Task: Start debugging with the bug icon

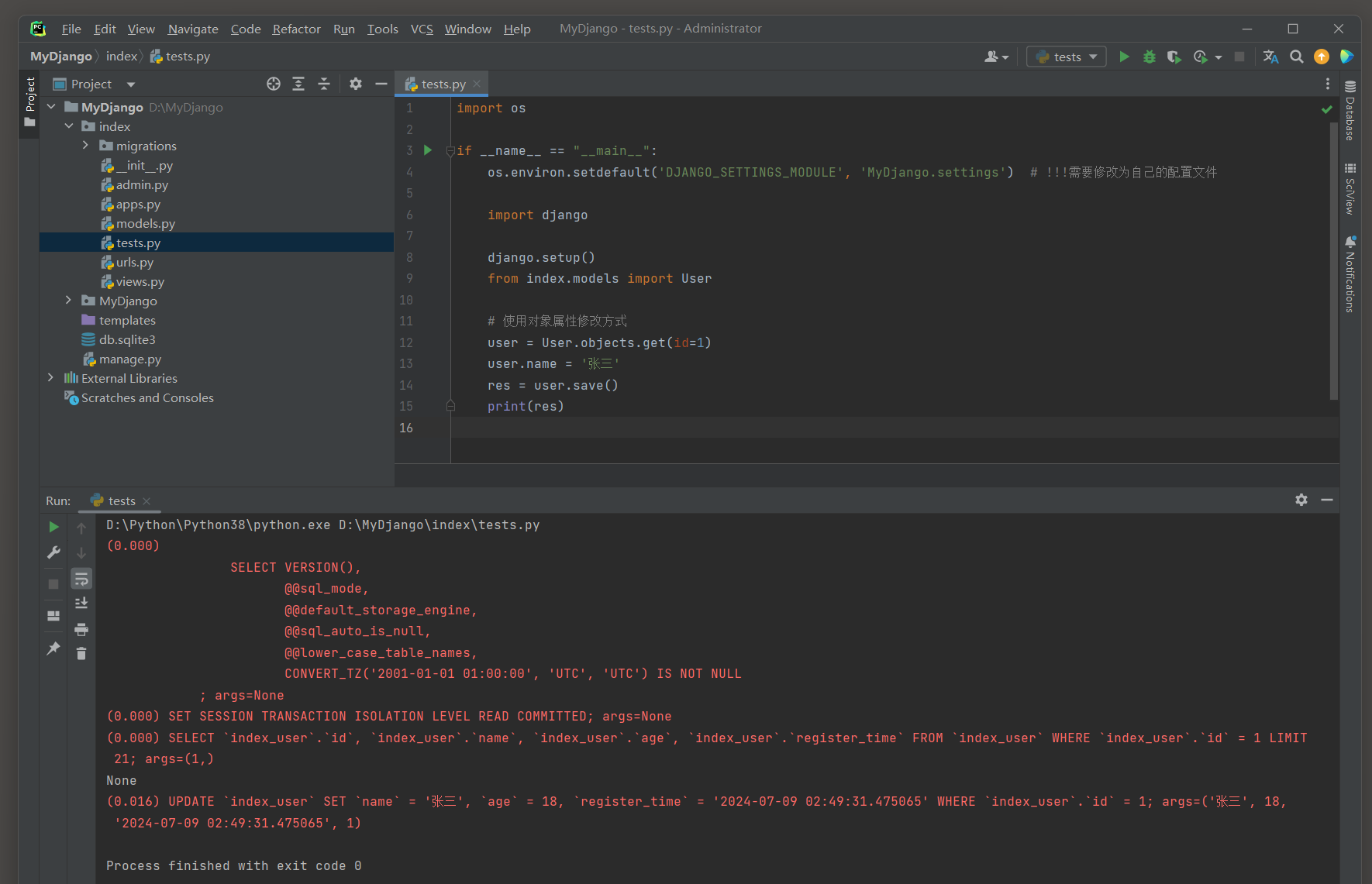Action: [1150, 57]
